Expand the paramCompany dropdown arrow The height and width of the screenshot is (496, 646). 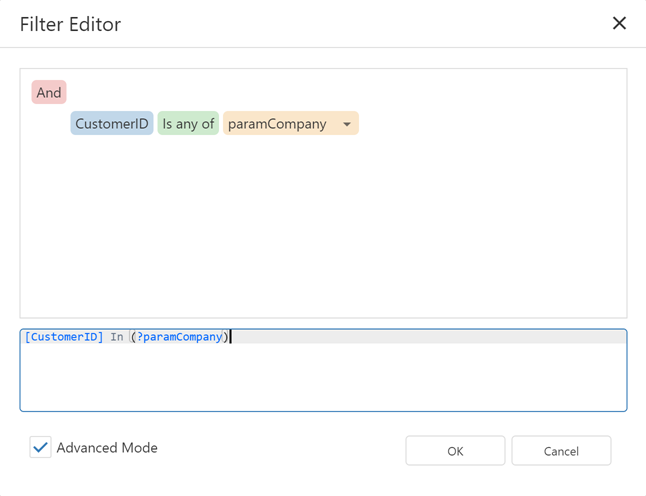pos(346,125)
